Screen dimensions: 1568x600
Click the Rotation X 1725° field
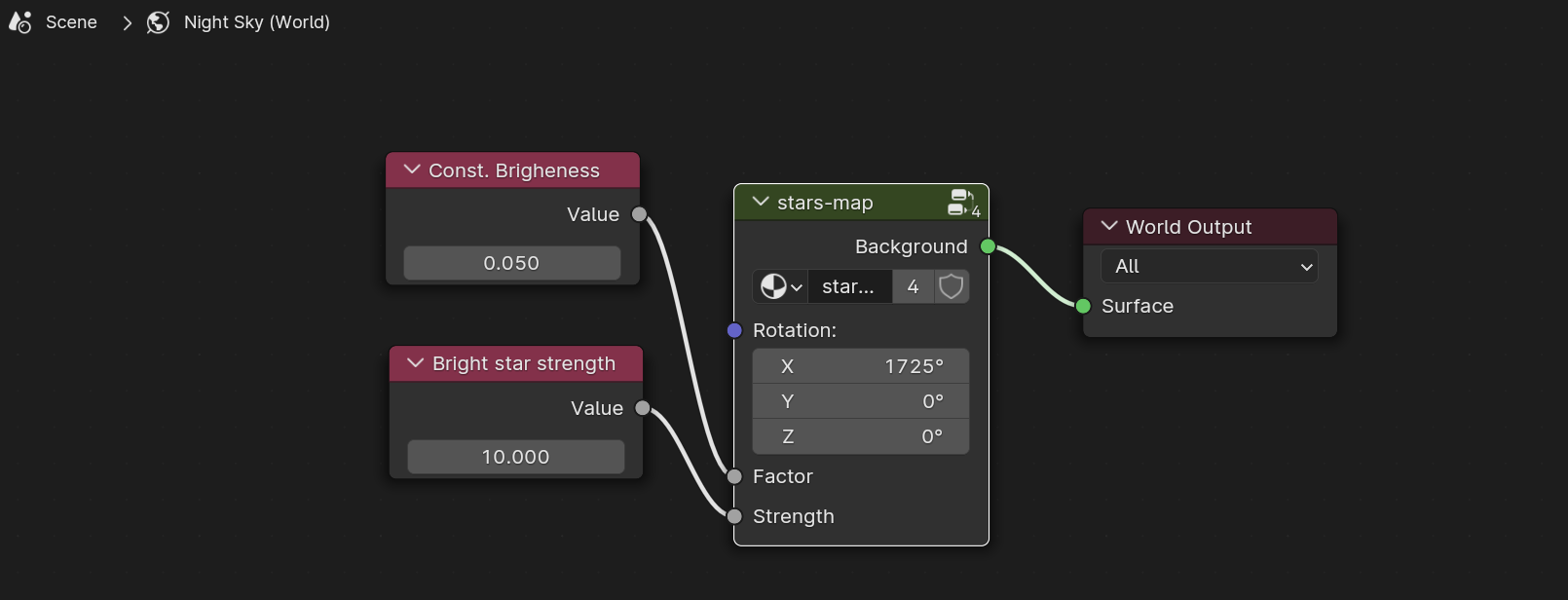[x=861, y=366]
